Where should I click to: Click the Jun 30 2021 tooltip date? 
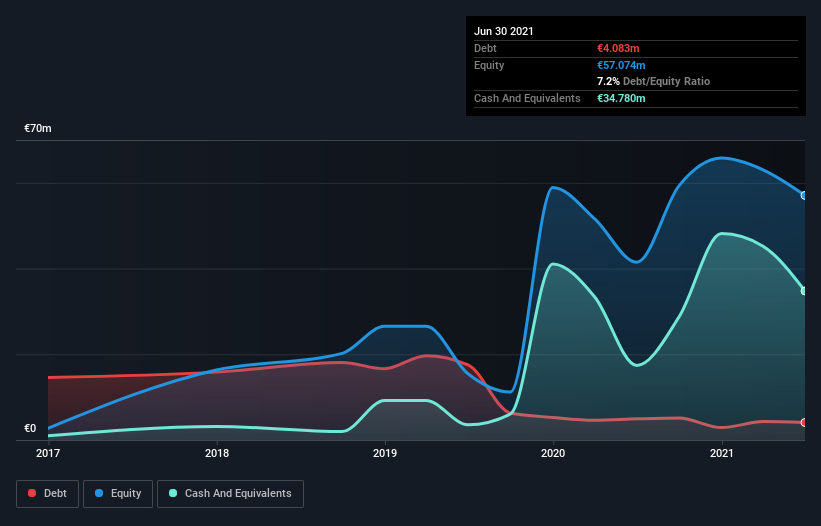(504, 31)
